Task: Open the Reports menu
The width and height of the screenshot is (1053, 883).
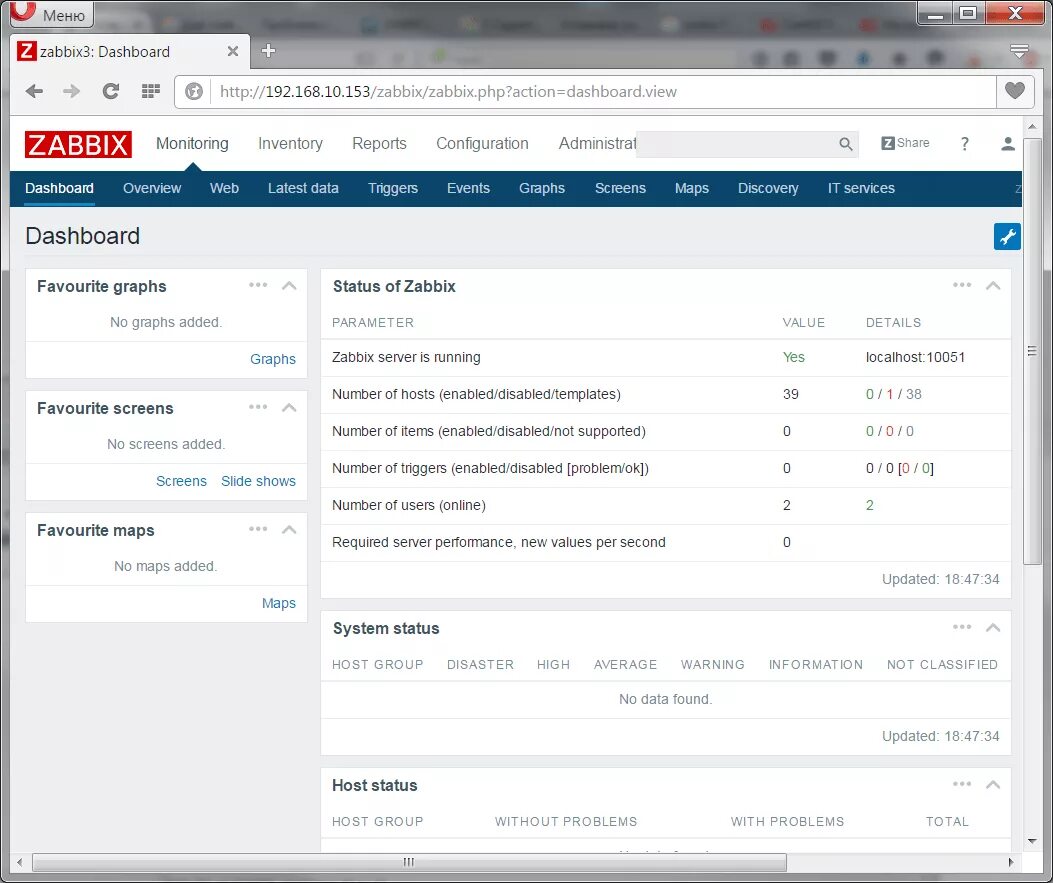Action: click(379, 144)
